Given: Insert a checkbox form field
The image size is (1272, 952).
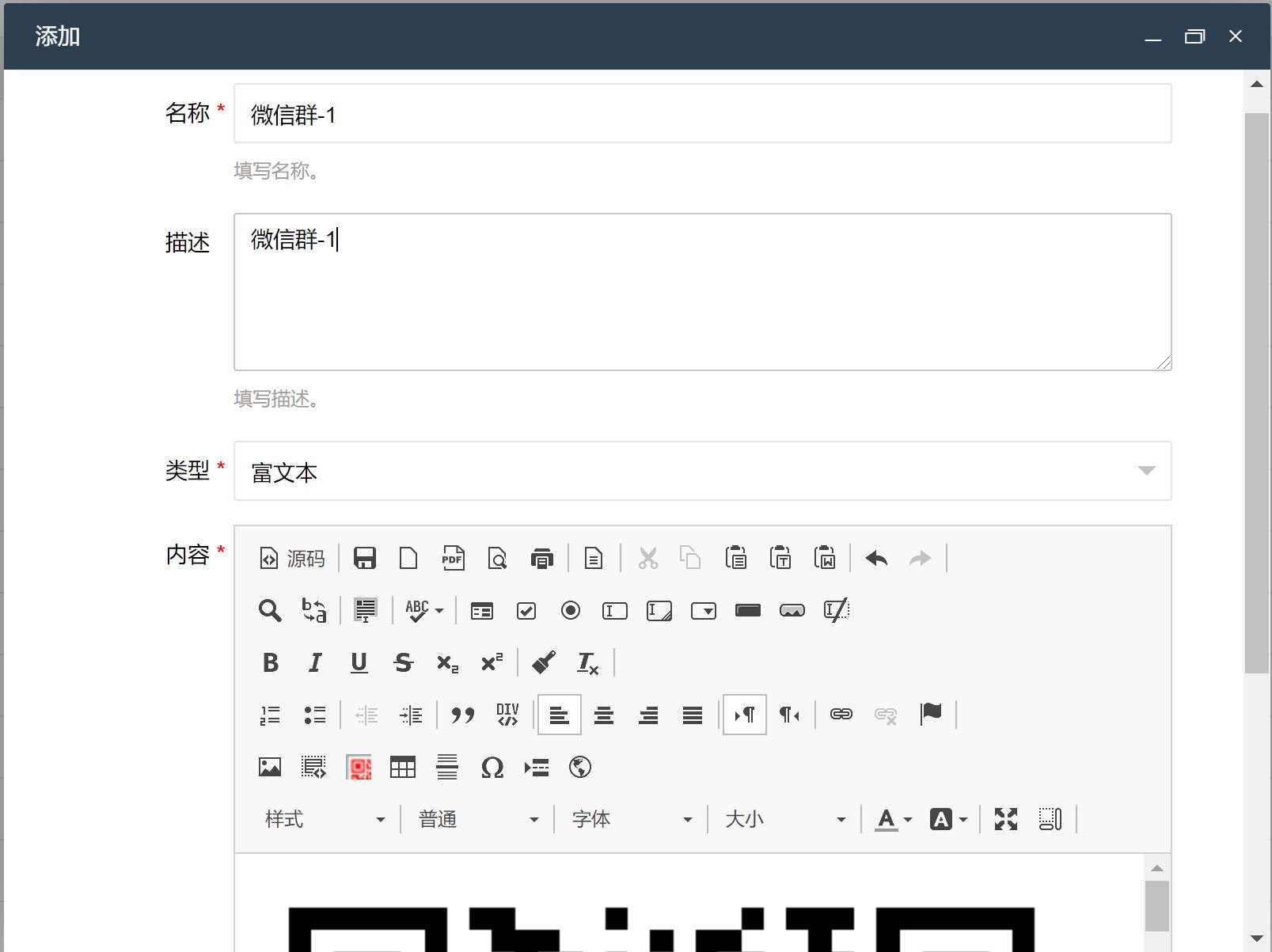Looking at the screenshot, I should [x=526, y=610].
